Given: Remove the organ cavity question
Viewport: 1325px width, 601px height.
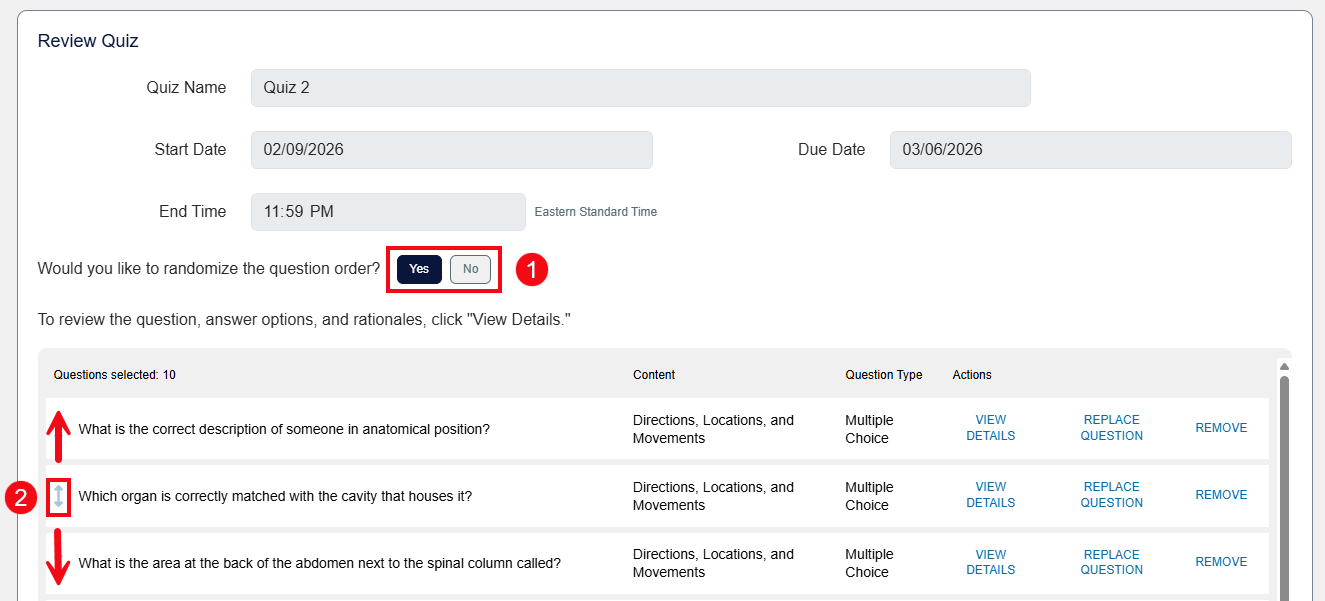Looking at the screenshot, I should coord(1221,494).
